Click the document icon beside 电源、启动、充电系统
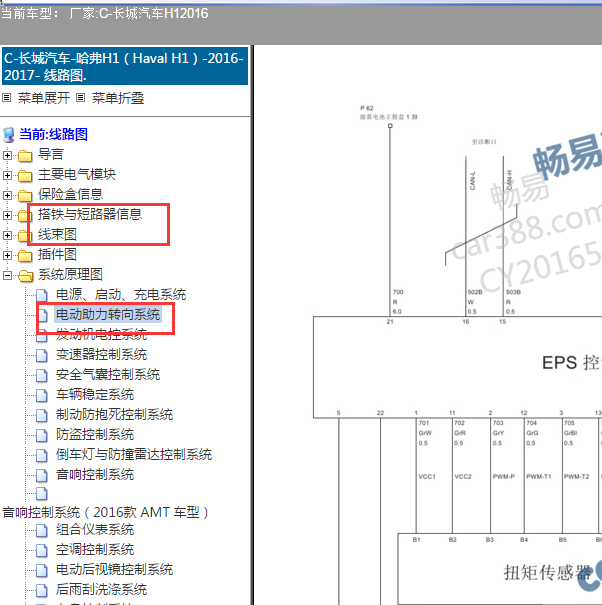 coord(42,295)
